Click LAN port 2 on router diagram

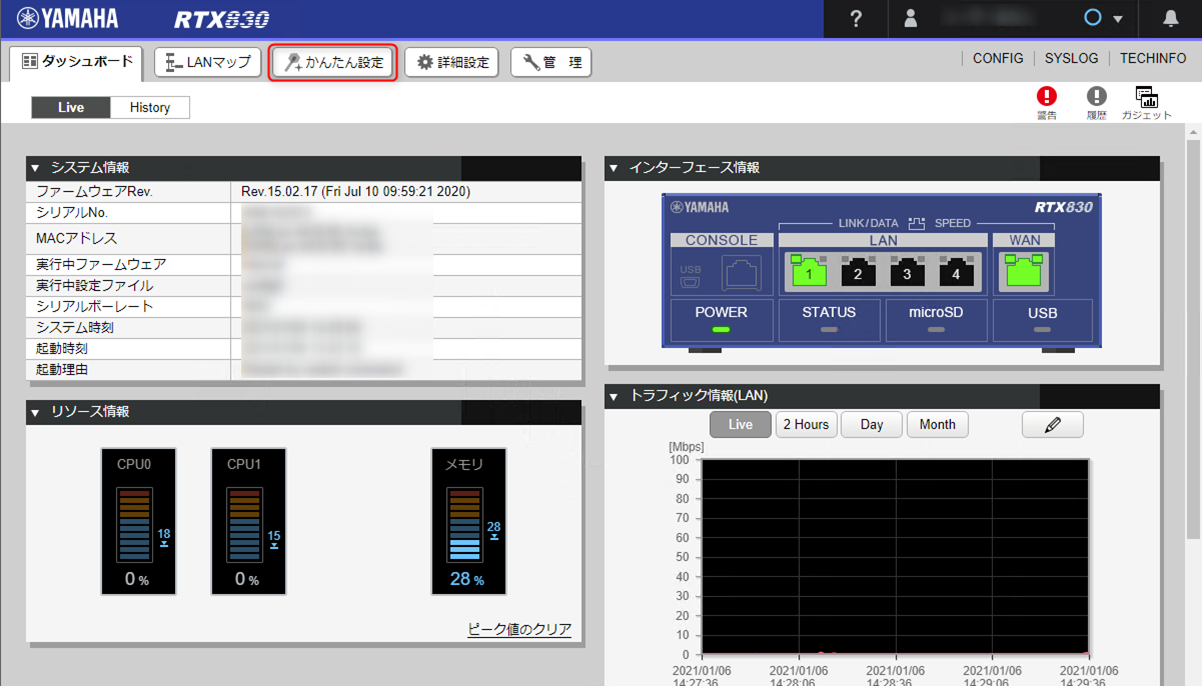point(858,270)
